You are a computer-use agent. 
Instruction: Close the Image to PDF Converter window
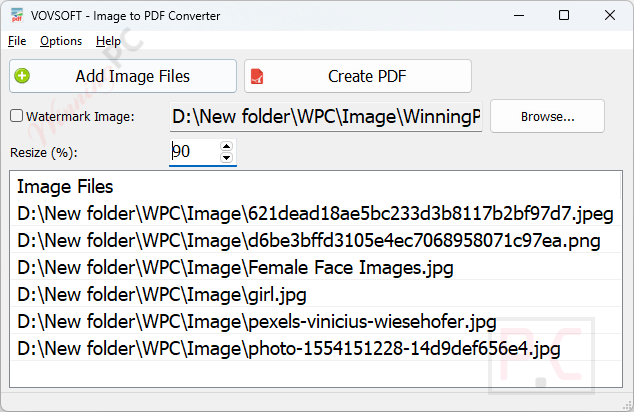point(610,15)
